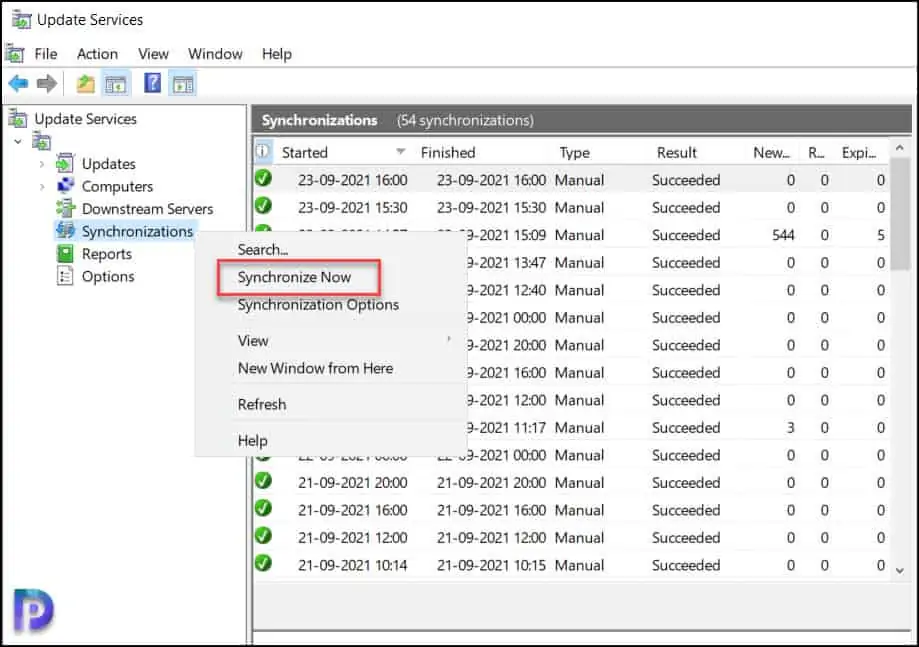Expand the Updates tree node
The width and height of the screenshot is (919, 647).
click(x=42, y=164)
